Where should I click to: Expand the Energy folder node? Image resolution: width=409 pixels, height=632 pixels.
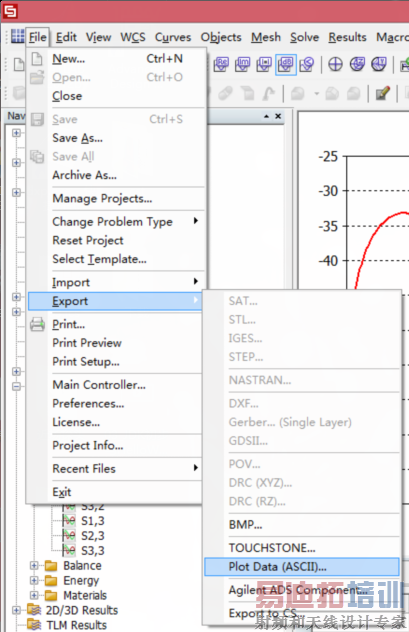point(34,580)
